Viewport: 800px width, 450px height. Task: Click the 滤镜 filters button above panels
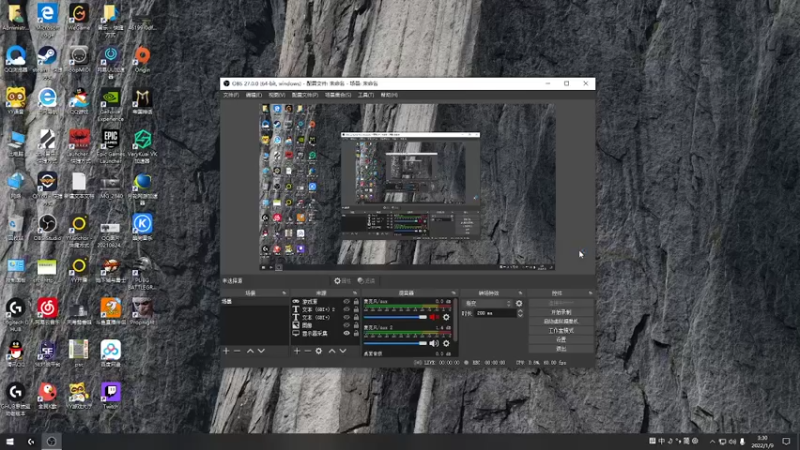click(366, 281)
